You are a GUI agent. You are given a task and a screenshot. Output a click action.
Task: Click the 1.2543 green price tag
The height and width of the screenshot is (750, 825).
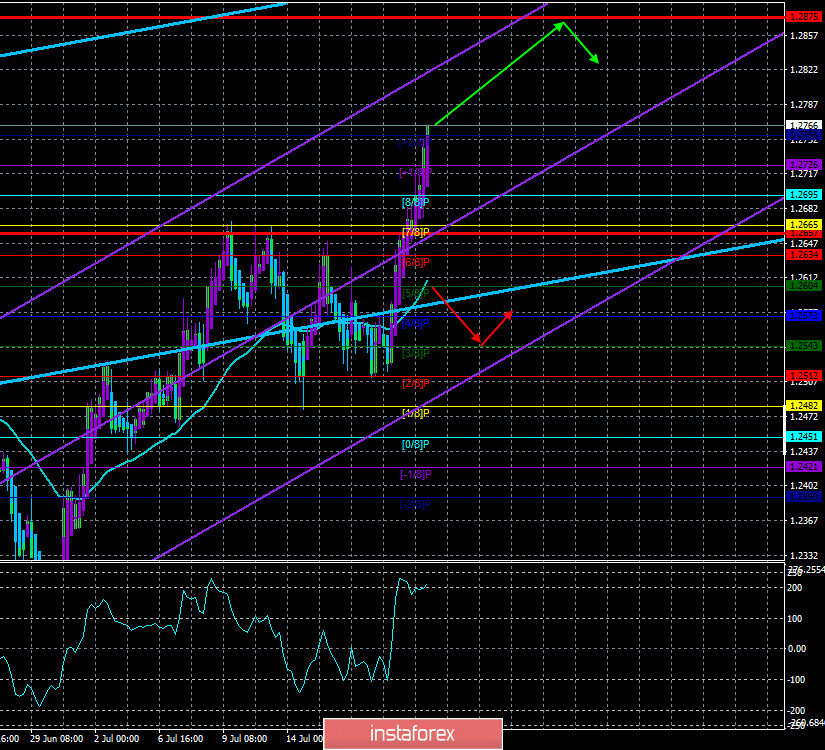click(802, 345)
